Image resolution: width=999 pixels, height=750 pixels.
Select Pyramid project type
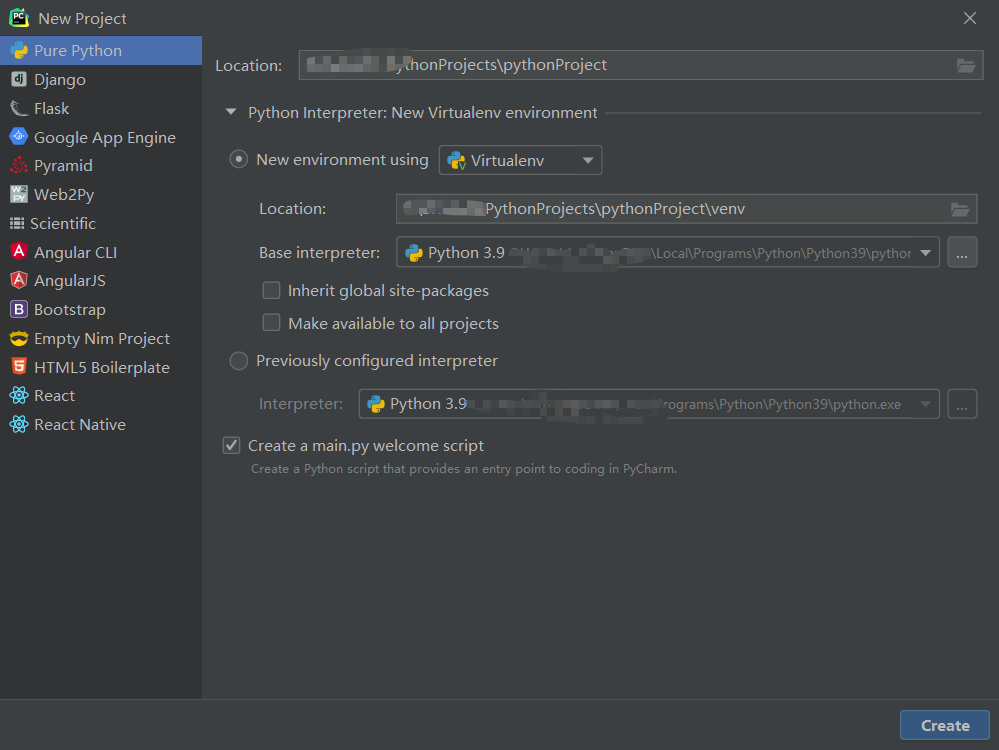point(101,166)
